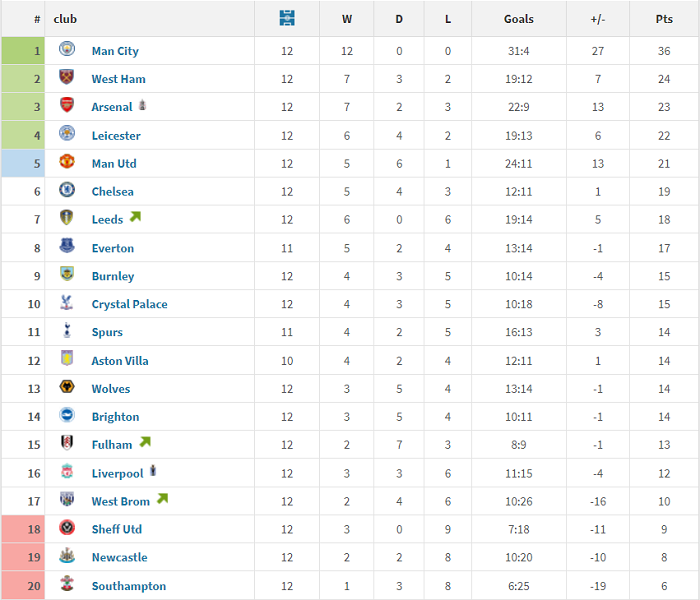Select the Everton team name
The image size is (700, 600).
pos(112,248)
